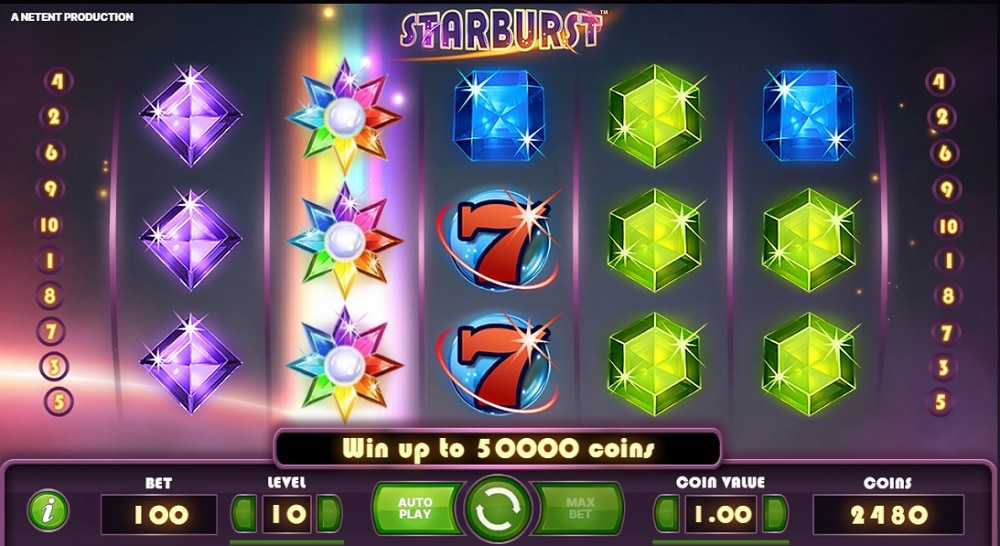The height and width of the screenshot is (546, 1000).
Task: Click the top purple diamond gem on reel one
Action: 190,116
